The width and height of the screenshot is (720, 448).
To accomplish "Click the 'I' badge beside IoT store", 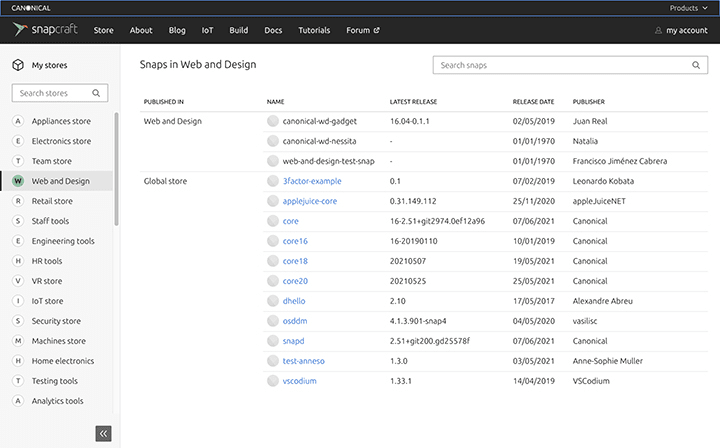I will pyautogui.click(x=18, y=301).
